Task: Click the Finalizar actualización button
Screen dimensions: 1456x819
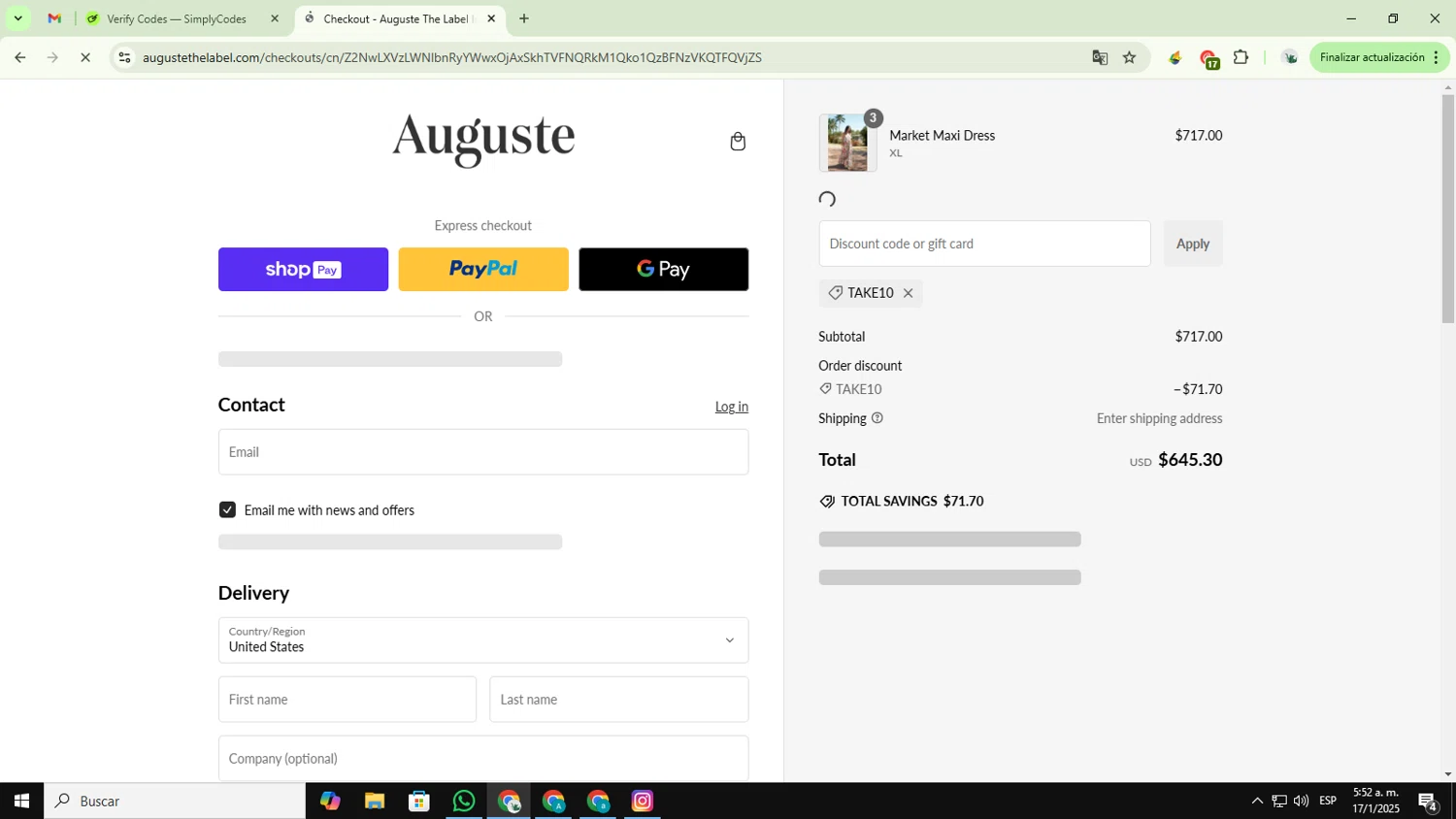Action: 1373,57
